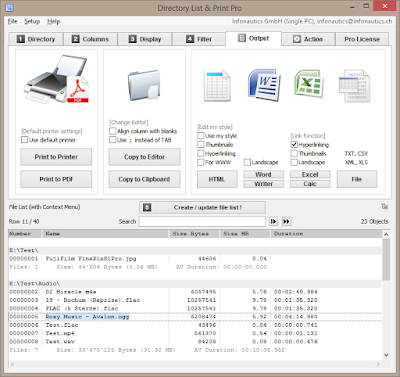Open the File menu
This screenshot has height=377, width=400.
point(12,21)
